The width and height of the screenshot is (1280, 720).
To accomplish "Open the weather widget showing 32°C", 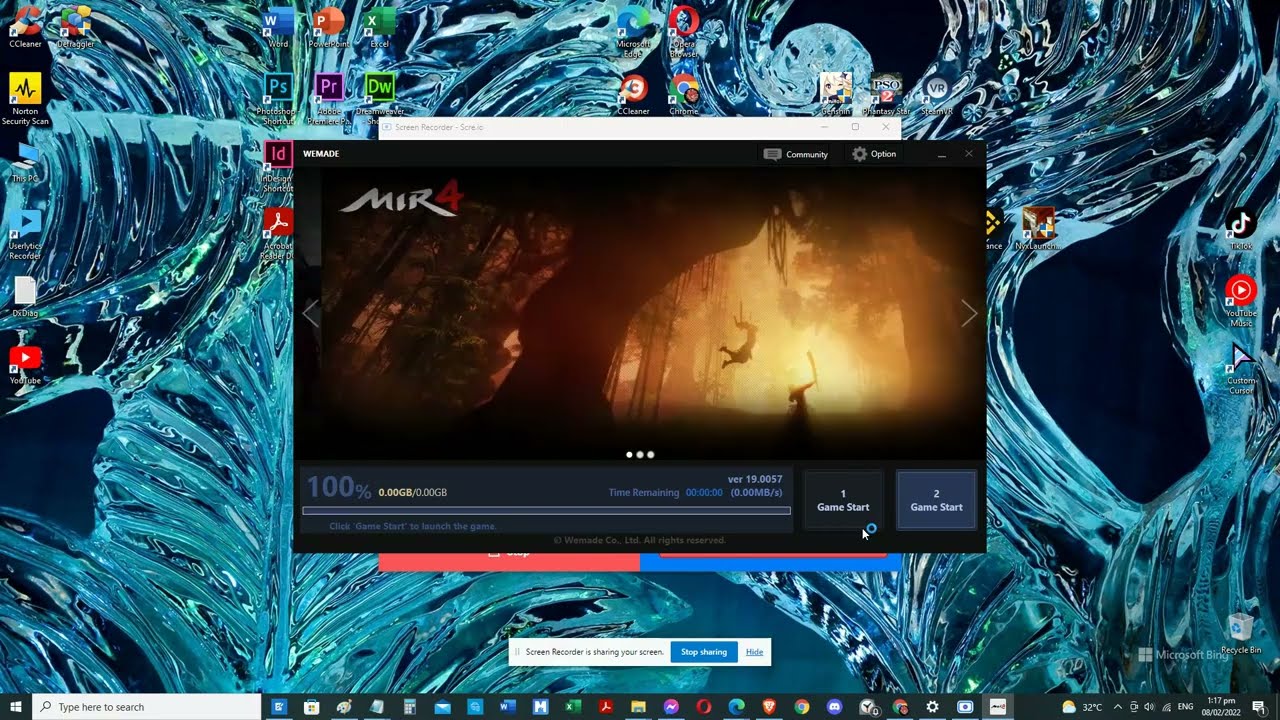I will pos(1081,707).
